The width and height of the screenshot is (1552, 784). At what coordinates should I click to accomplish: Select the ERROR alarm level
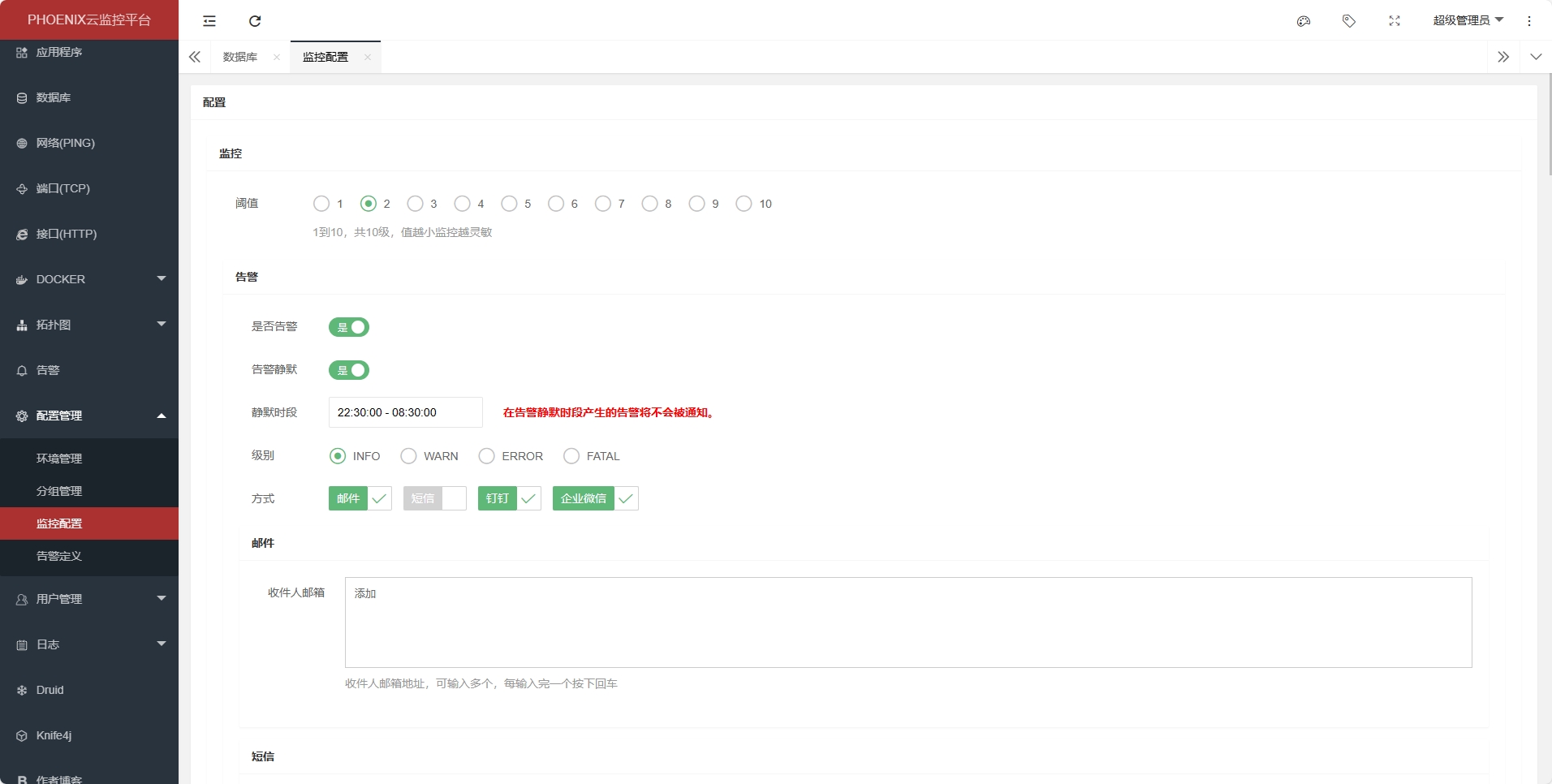coord(511,456)
